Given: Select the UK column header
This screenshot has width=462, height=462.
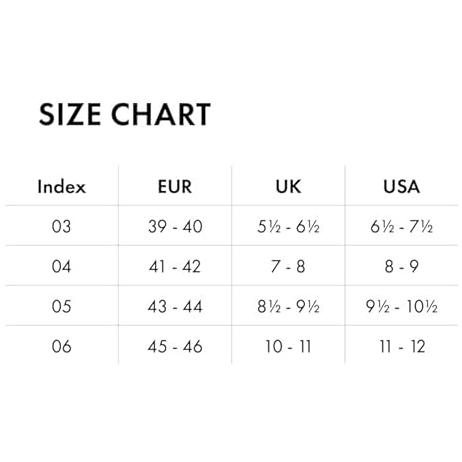Looking at the screenshot, I should (x=288, y=186).
